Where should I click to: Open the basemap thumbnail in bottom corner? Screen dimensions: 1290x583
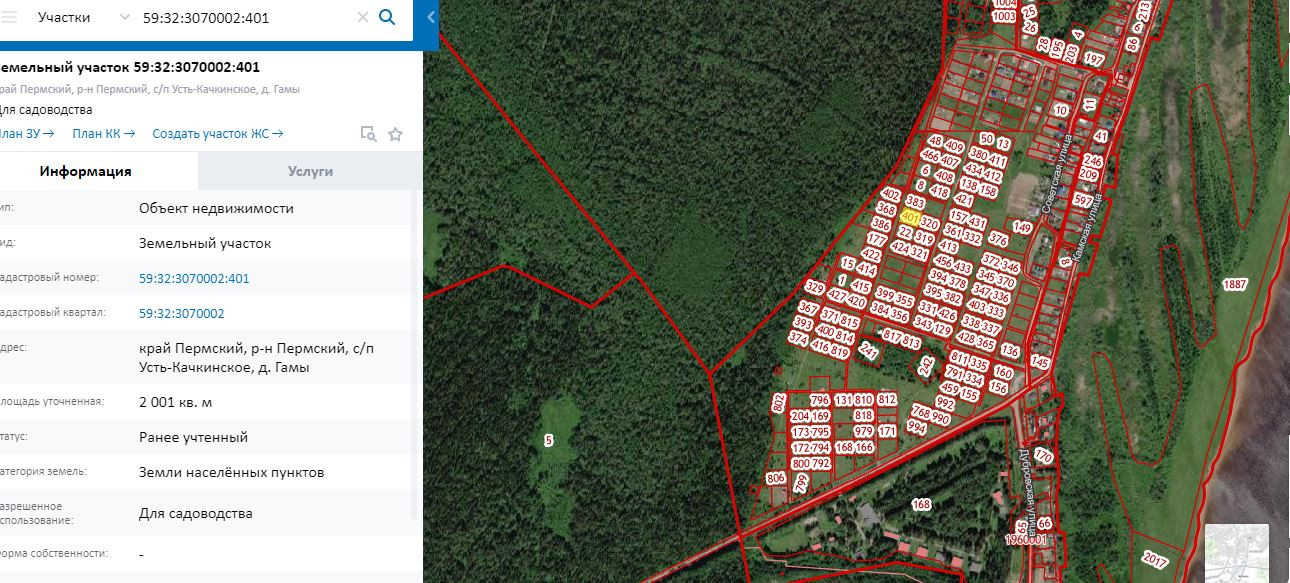click(1236, 553)
